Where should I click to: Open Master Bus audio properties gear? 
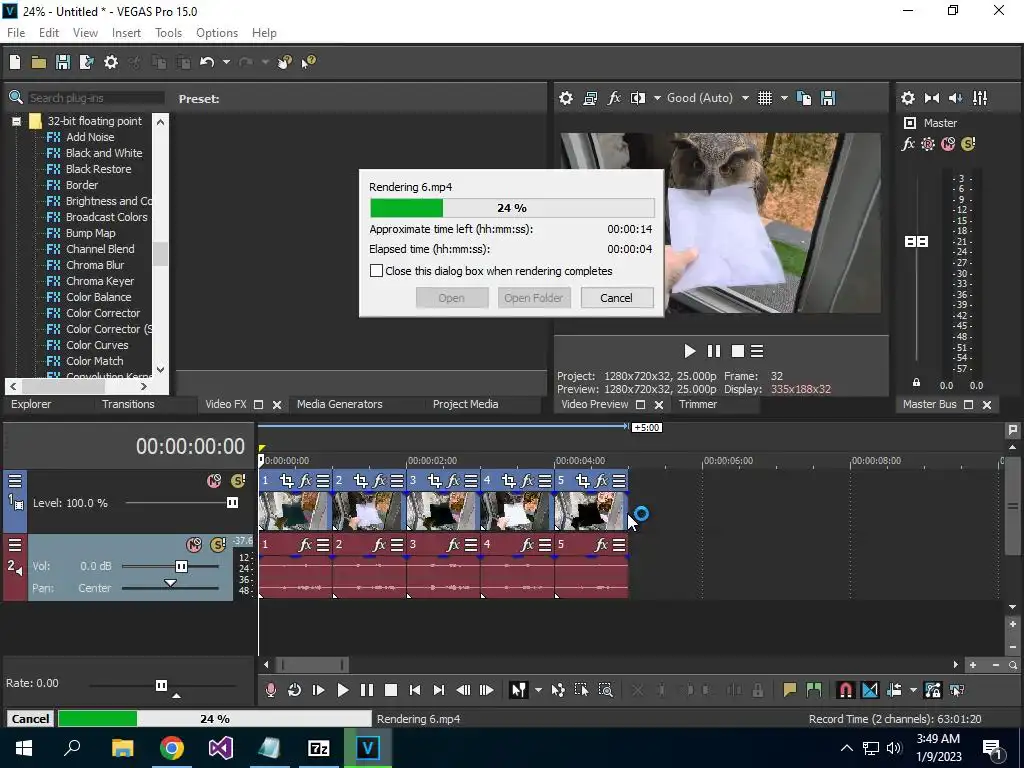(x=907, y=98)
